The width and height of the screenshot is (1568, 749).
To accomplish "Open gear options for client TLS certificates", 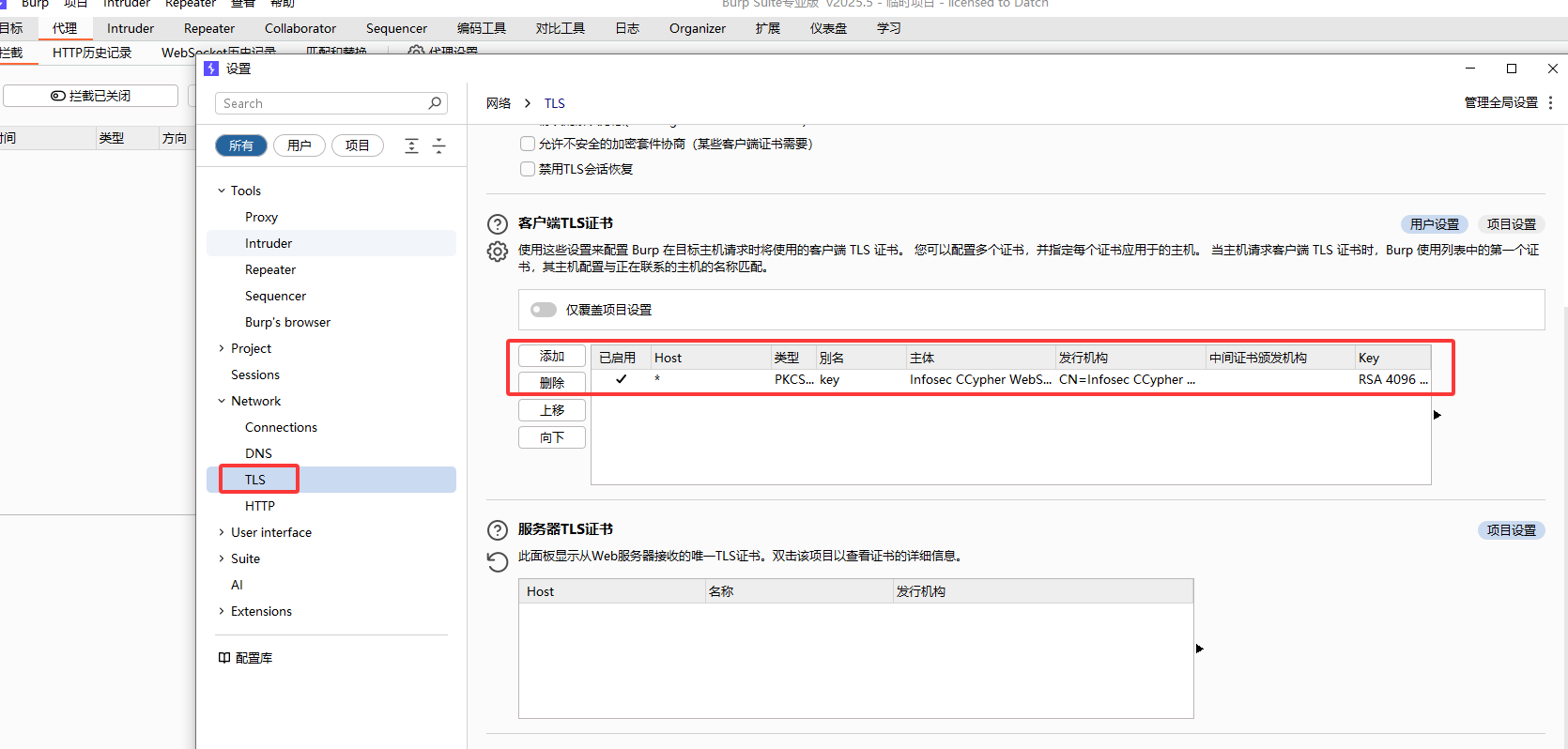I will [x=498, y=252].
